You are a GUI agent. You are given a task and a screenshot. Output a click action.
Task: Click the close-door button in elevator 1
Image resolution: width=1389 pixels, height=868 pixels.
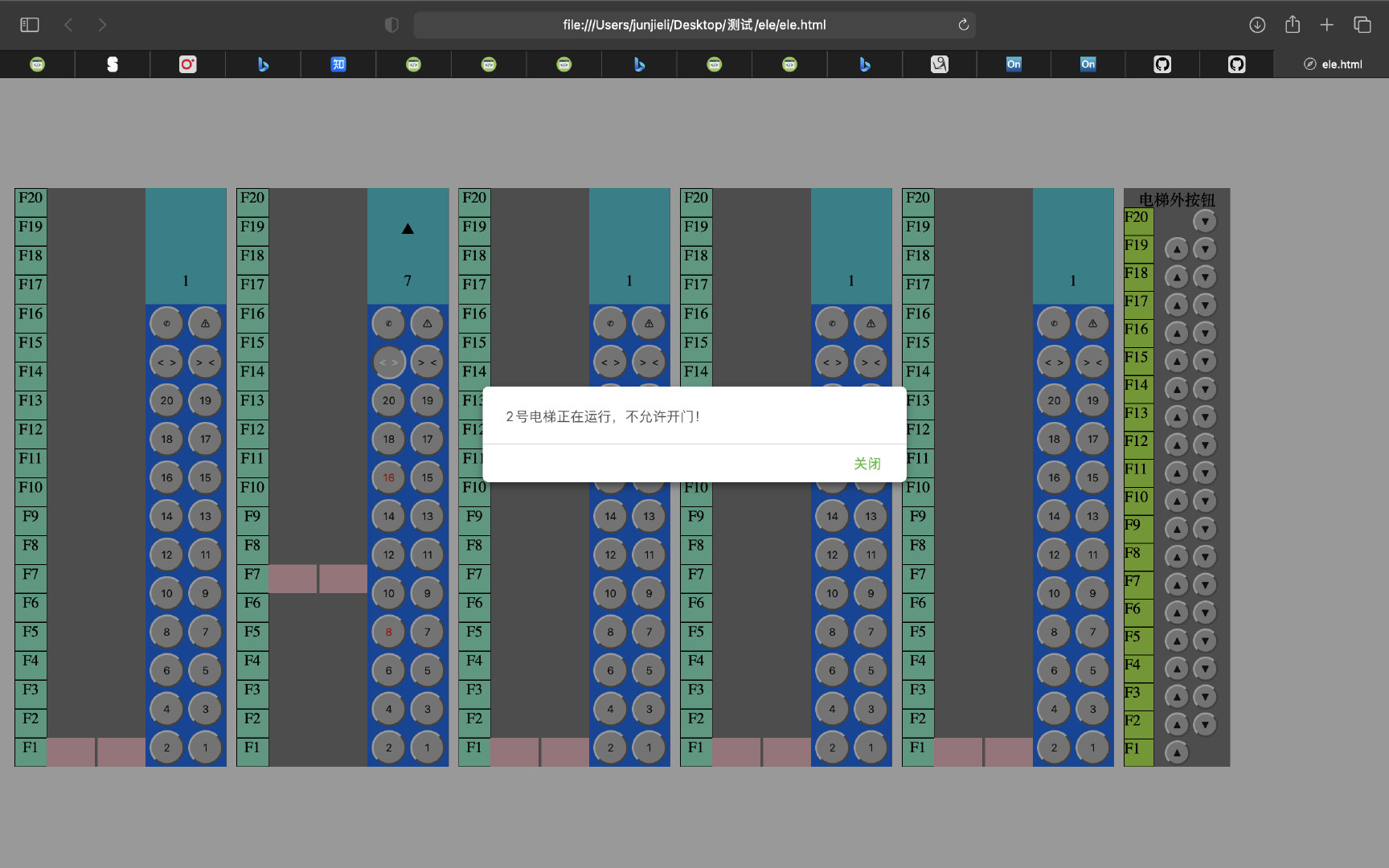tap(206, 362)
